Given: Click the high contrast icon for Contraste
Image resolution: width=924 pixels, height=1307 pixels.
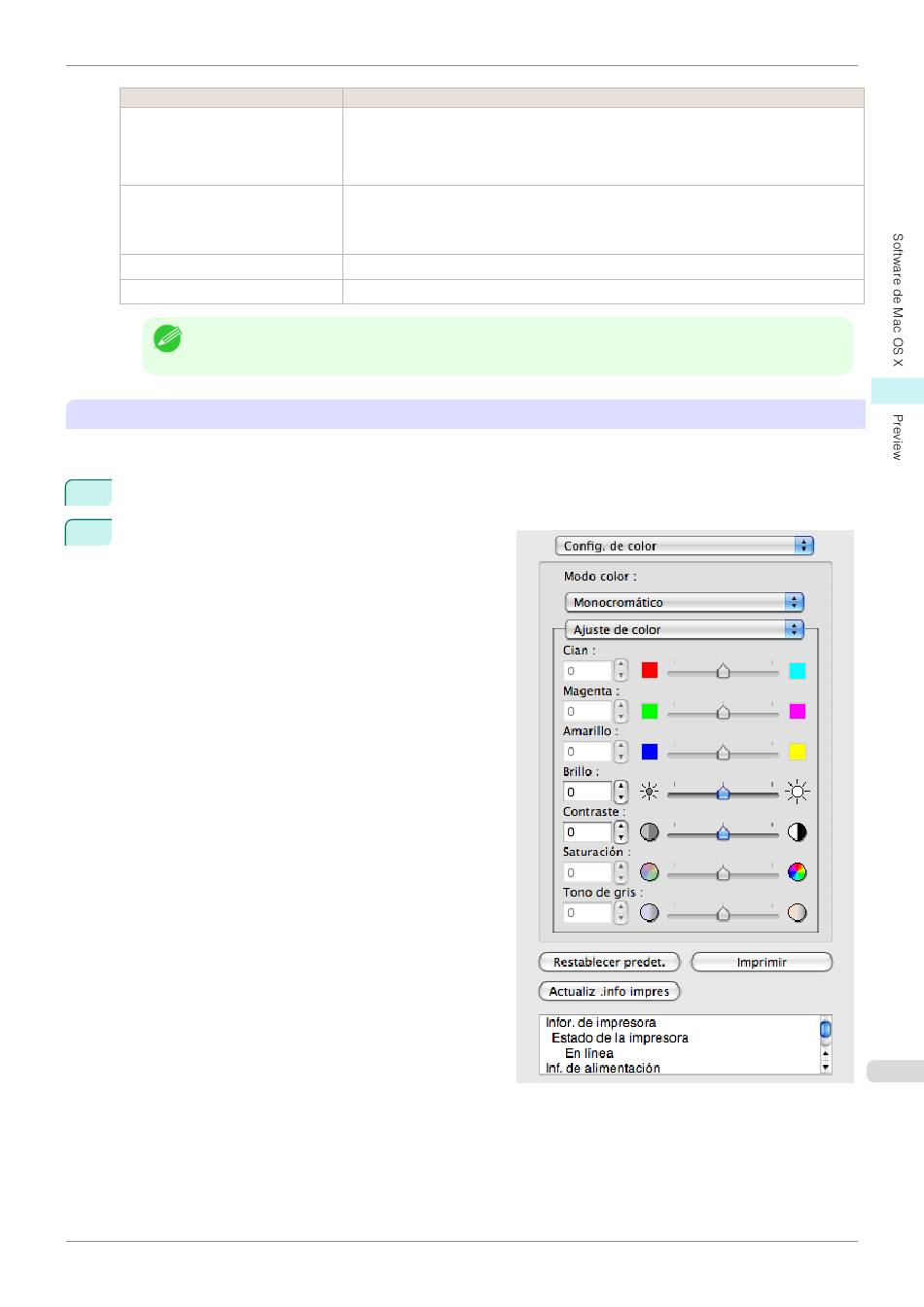Looking at the screenshot, I should tap(798, 831).
